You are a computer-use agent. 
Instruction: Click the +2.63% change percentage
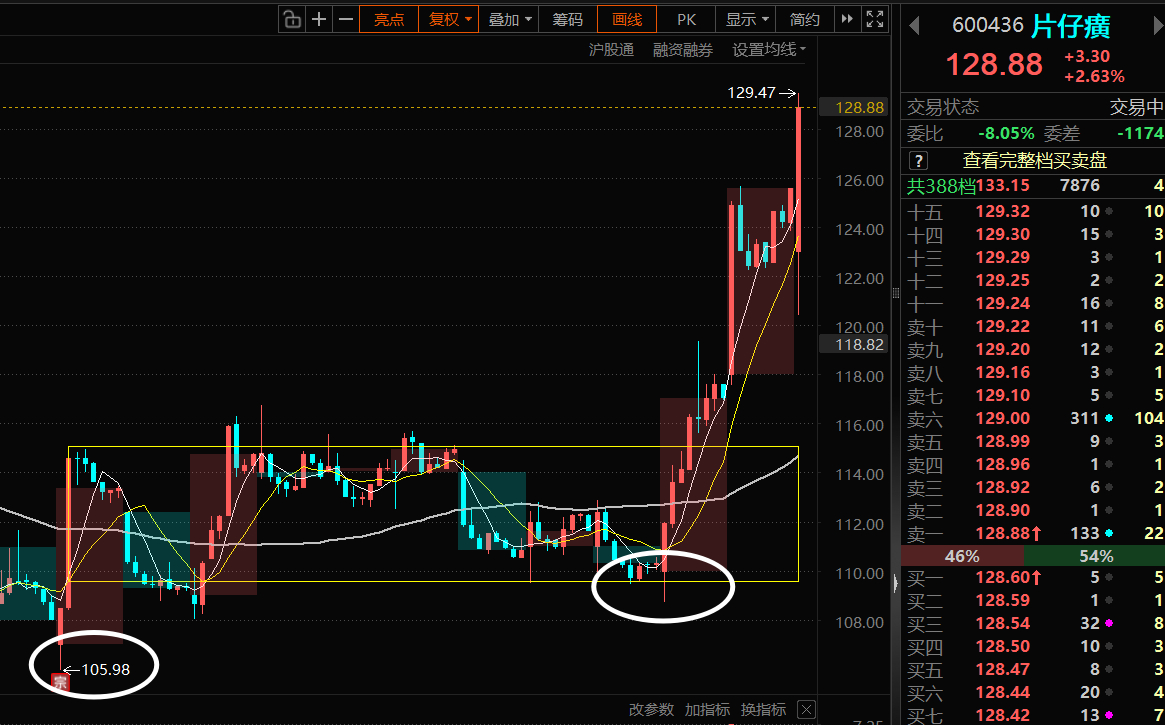pyautogui.click(x=1094, y=77)
